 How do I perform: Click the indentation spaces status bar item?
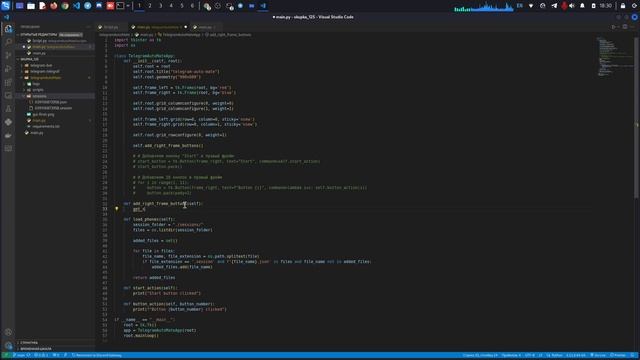coord(511,356)
